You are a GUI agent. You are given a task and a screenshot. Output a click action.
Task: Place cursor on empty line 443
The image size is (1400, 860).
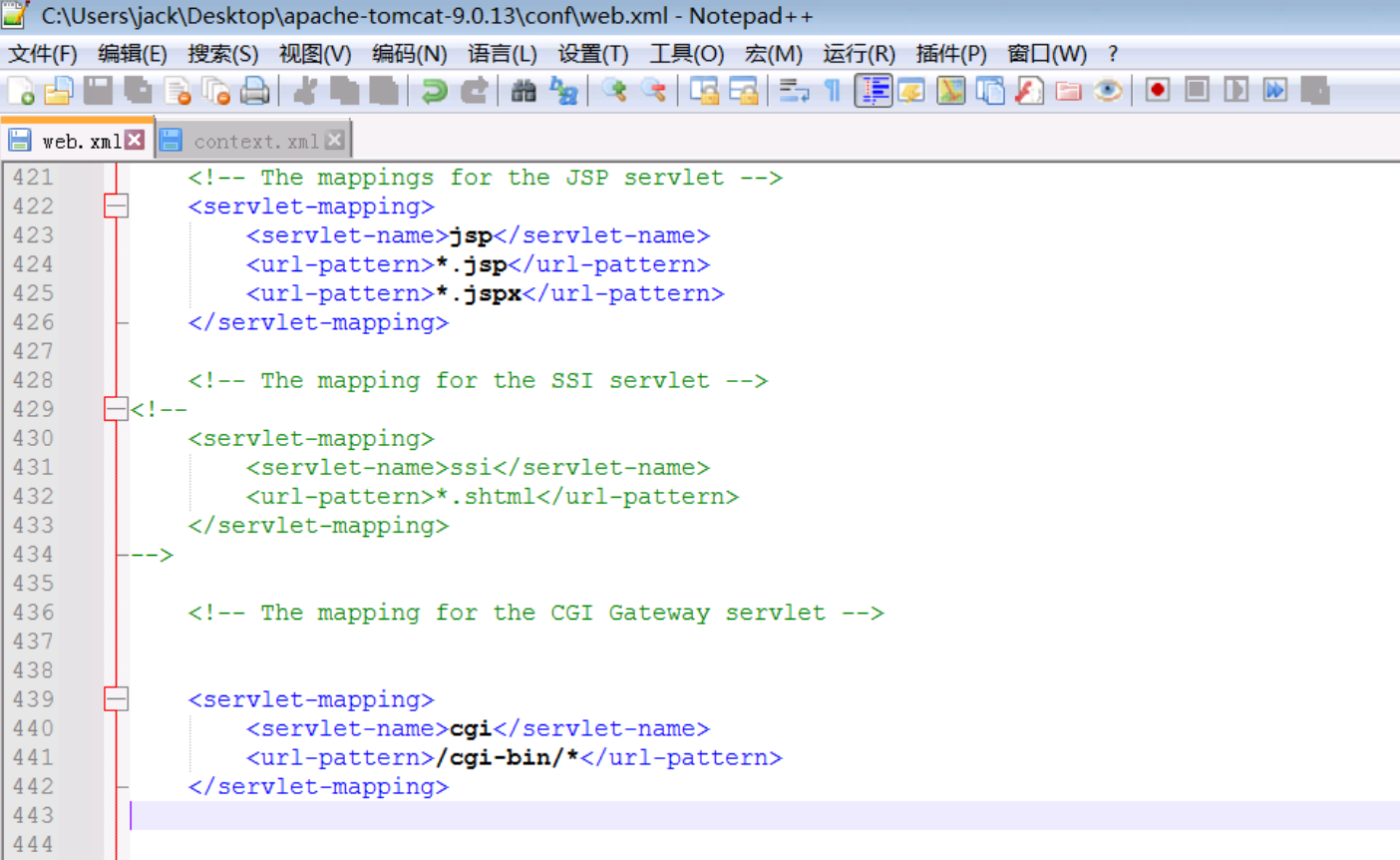click(598, 816)
